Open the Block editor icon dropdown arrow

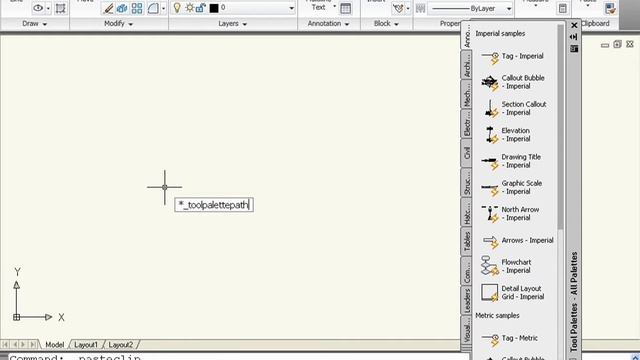pyautogui.click(x=408, y=9)
